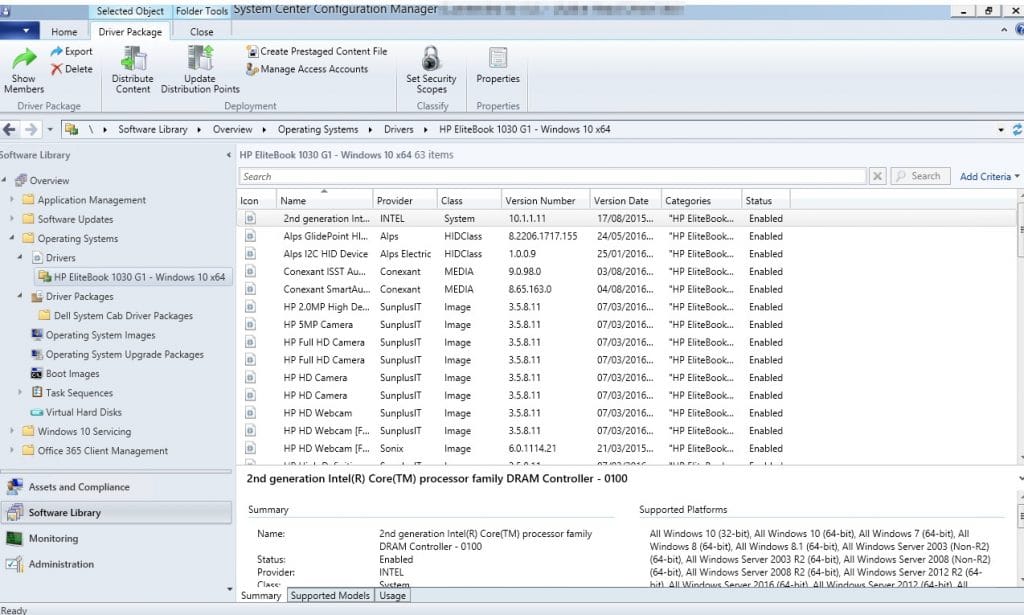The height and width of the screenshot is (615, 1024).
Task: Sort by the Version Date column
Action: [x=626, y=200]
